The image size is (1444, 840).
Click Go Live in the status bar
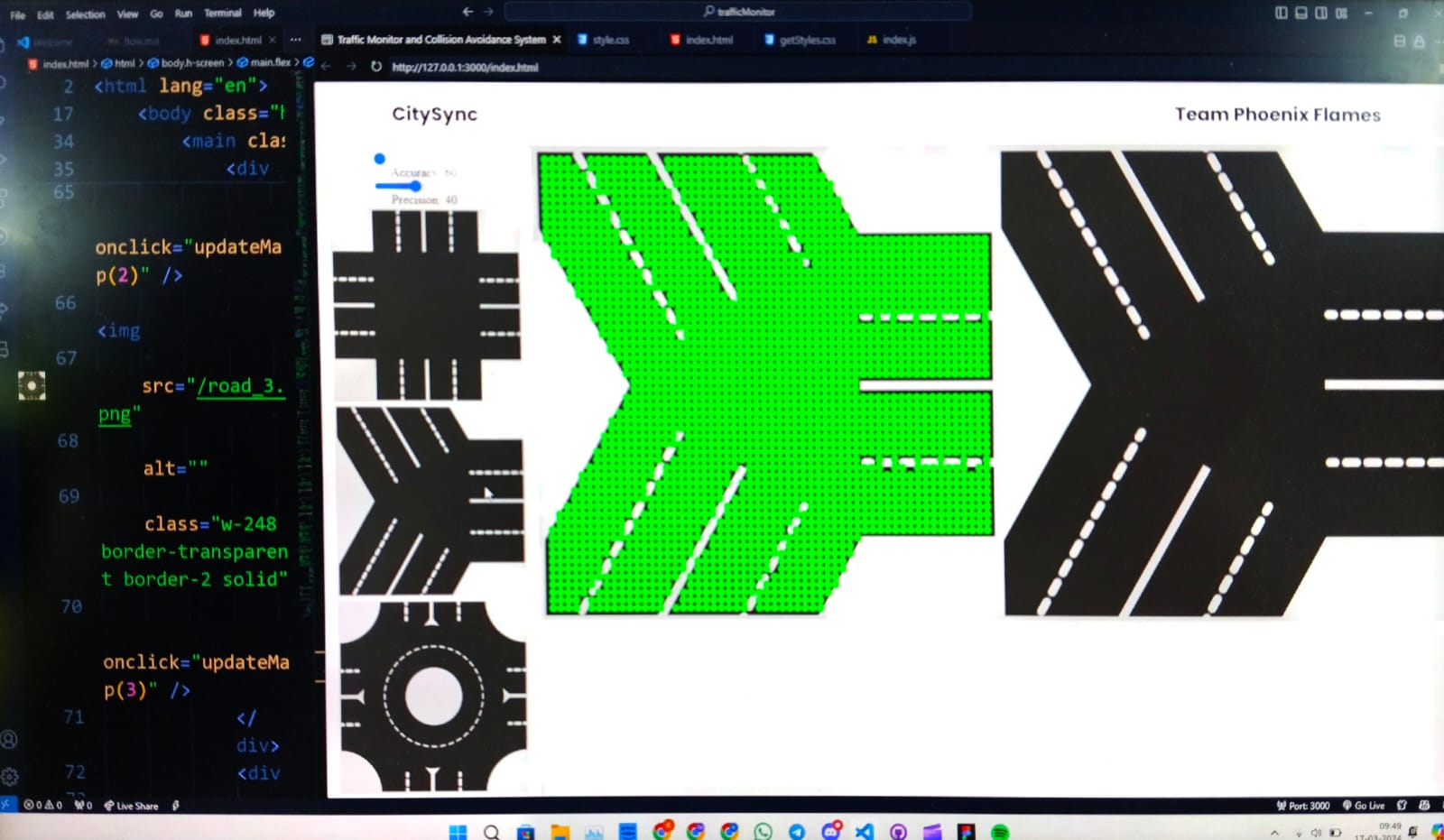1364,806
